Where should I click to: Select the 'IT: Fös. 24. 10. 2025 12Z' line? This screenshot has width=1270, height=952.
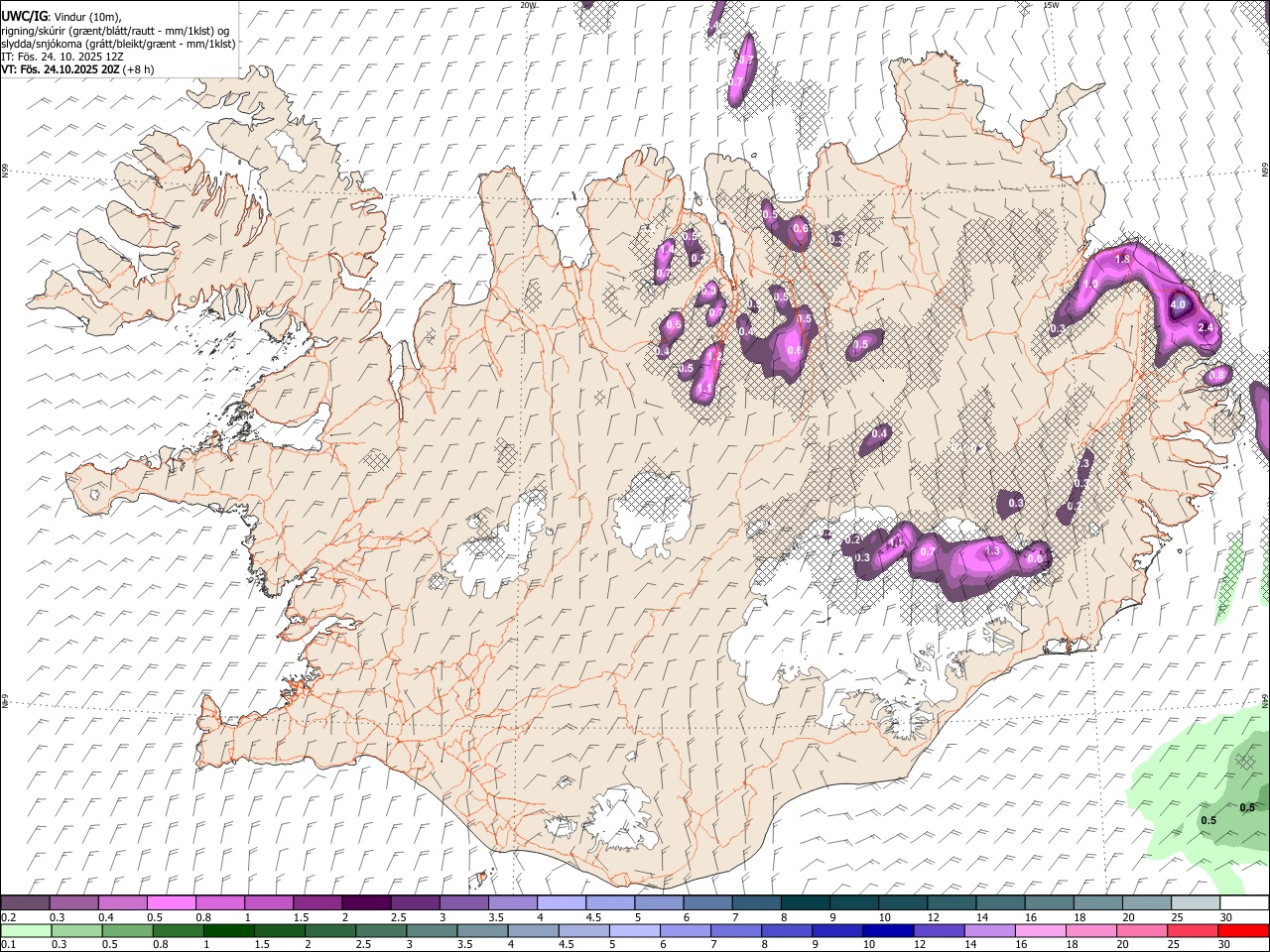(63, 57)
